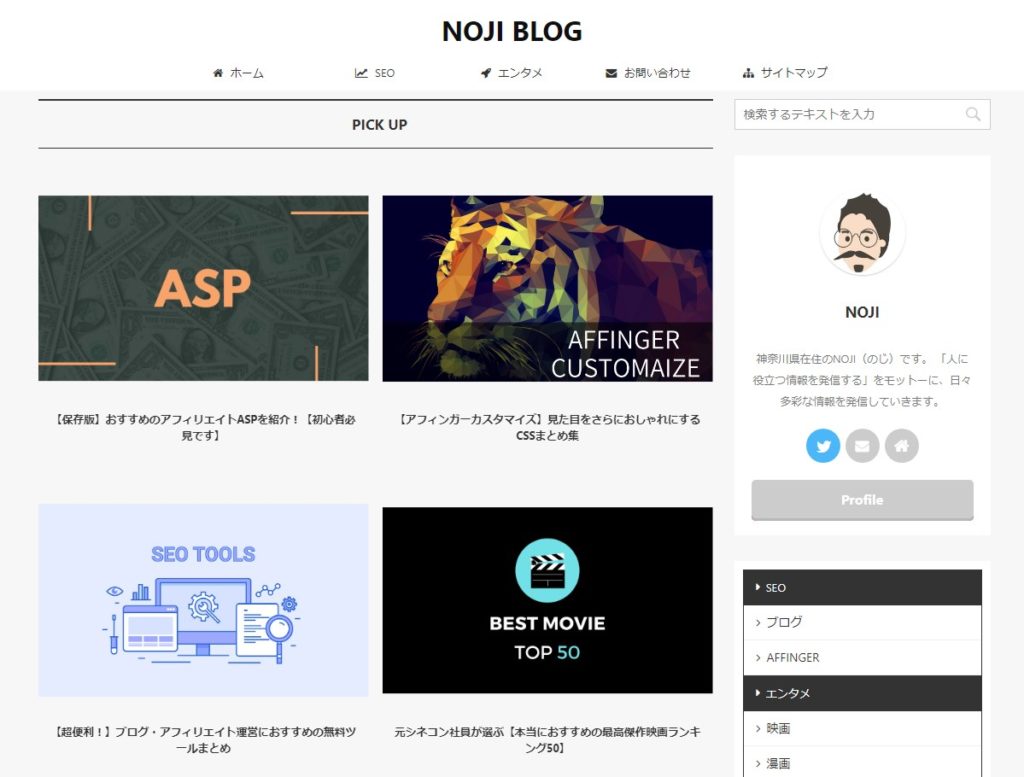Open the Twitter profile icon
The width and height of the screenshot is (1024, 777).
[823, 446]
